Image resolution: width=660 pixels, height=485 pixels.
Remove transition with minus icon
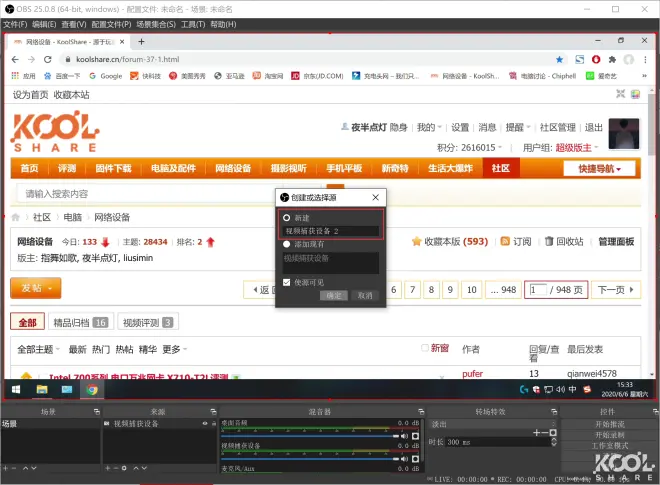[545, 432]
